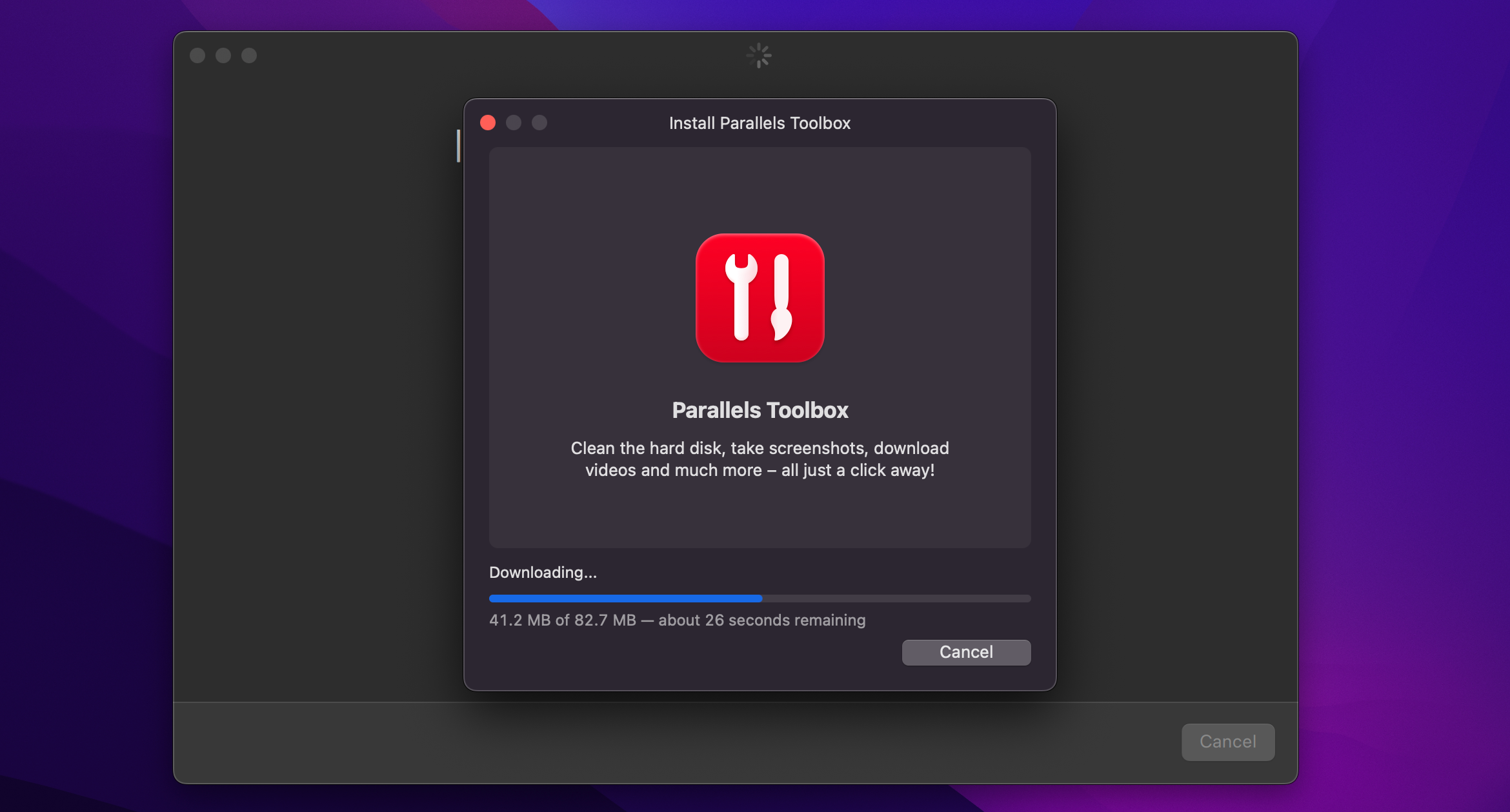
Task: Click the background window's dimmed close button
Action: [197, 55]
